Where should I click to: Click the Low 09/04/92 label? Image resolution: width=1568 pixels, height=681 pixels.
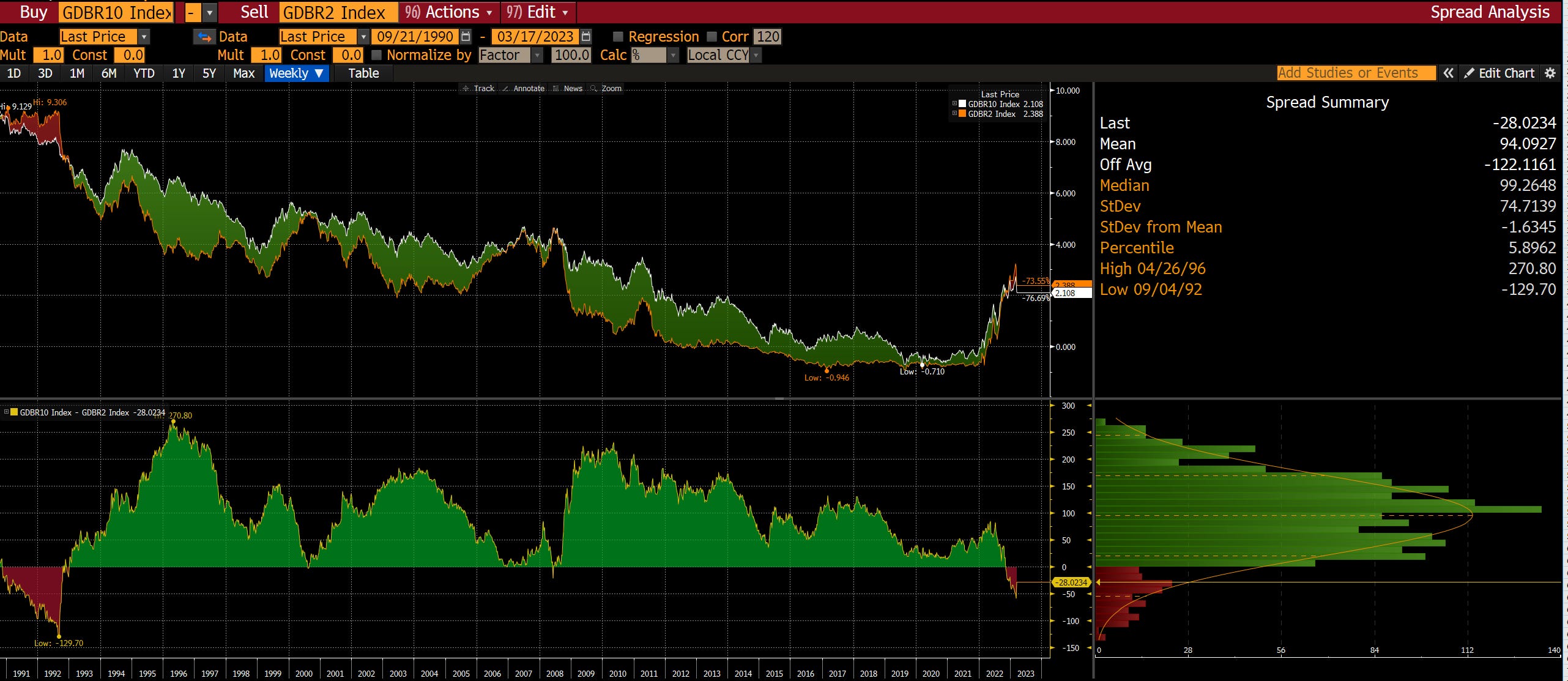coord(1151,289)
